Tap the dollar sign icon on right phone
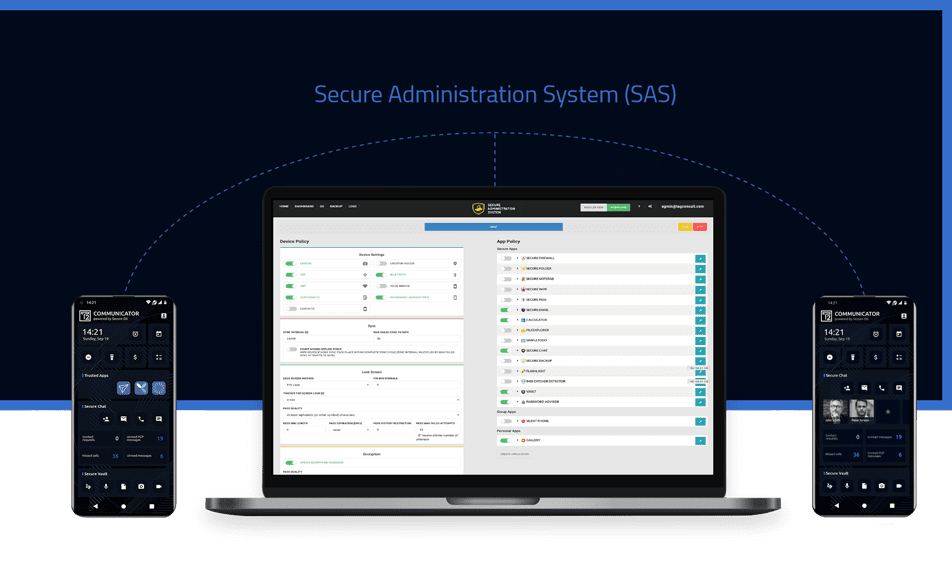 pos(876,356)
